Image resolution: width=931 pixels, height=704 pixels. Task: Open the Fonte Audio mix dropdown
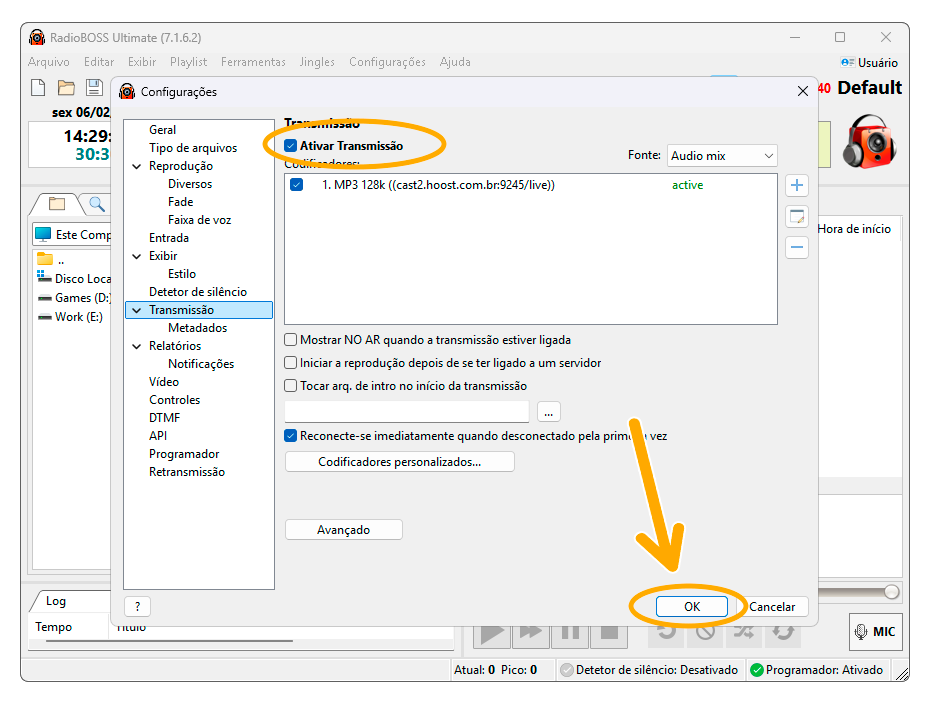(721, 156)
